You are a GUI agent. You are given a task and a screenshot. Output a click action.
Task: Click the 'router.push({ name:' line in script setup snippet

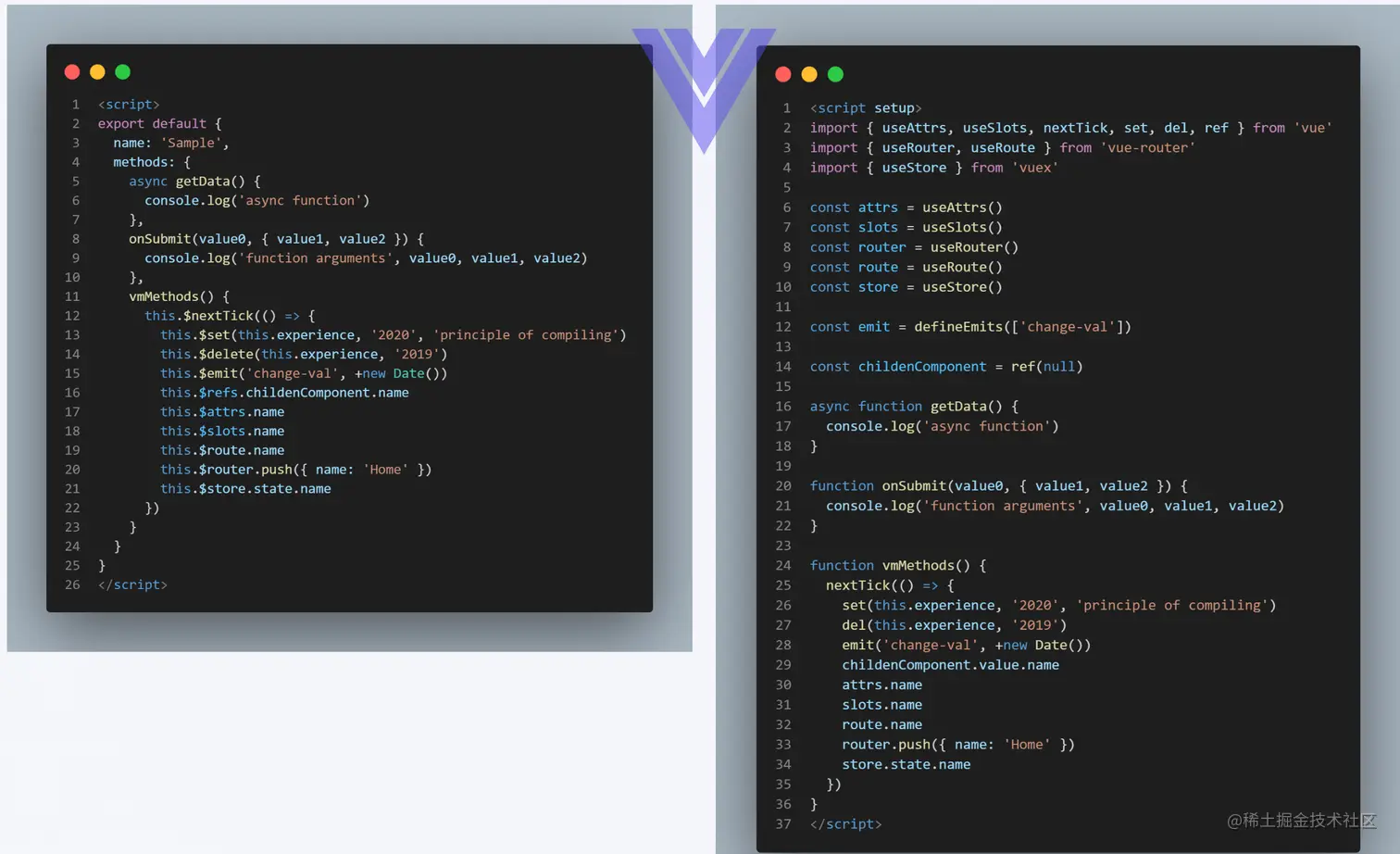958,745
